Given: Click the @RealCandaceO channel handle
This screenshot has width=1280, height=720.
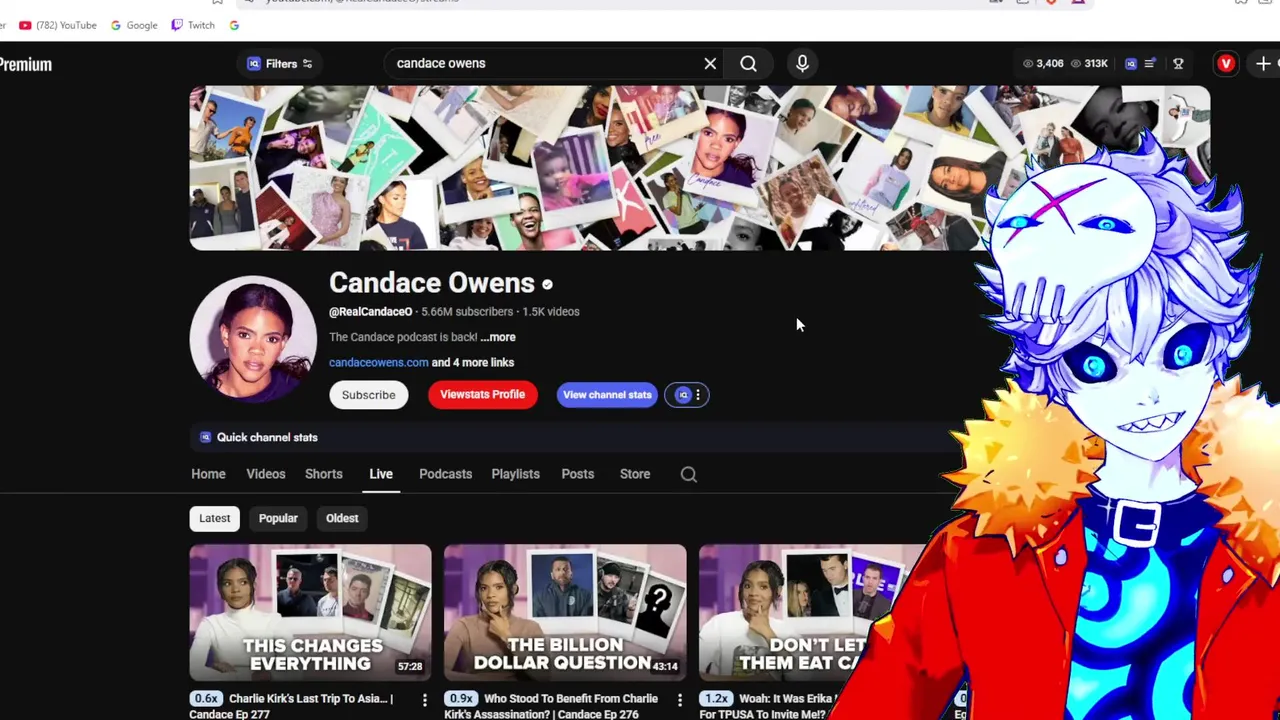Looking at the screenshot, I should (x=370, y=311).
